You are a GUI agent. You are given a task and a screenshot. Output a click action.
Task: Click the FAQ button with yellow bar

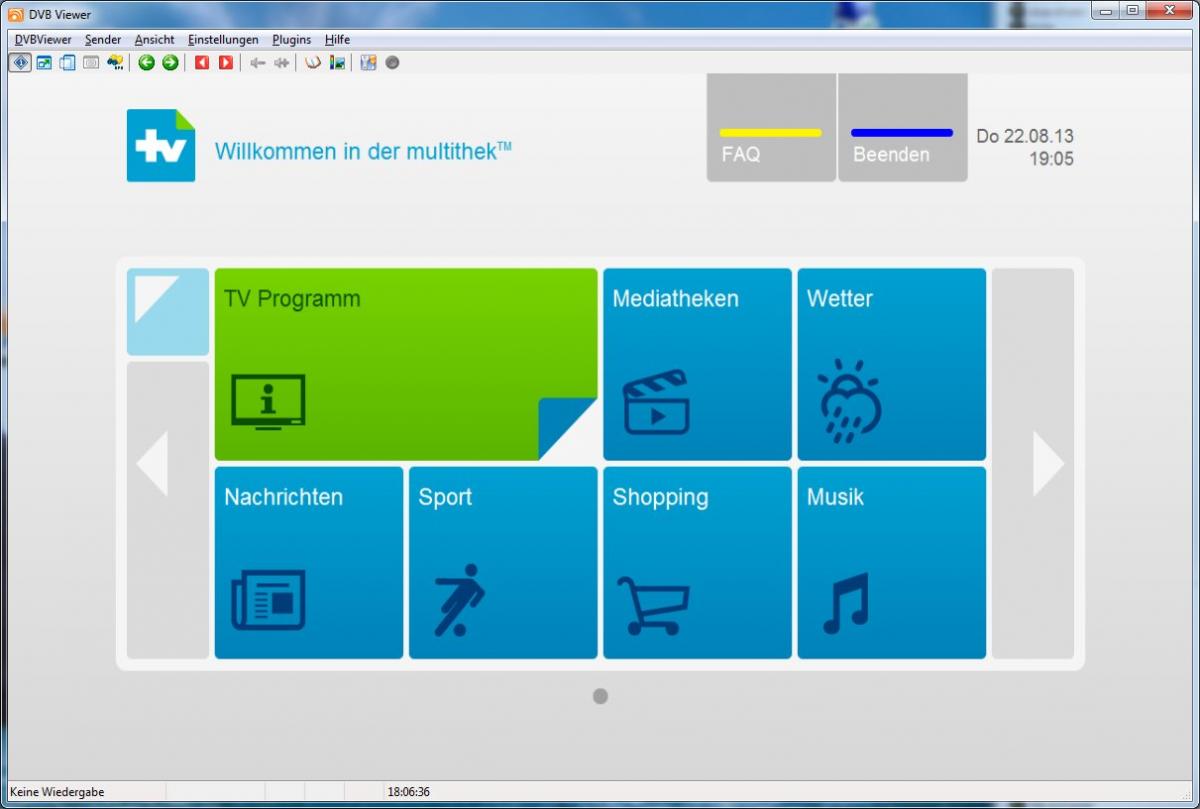coord(771,128)
